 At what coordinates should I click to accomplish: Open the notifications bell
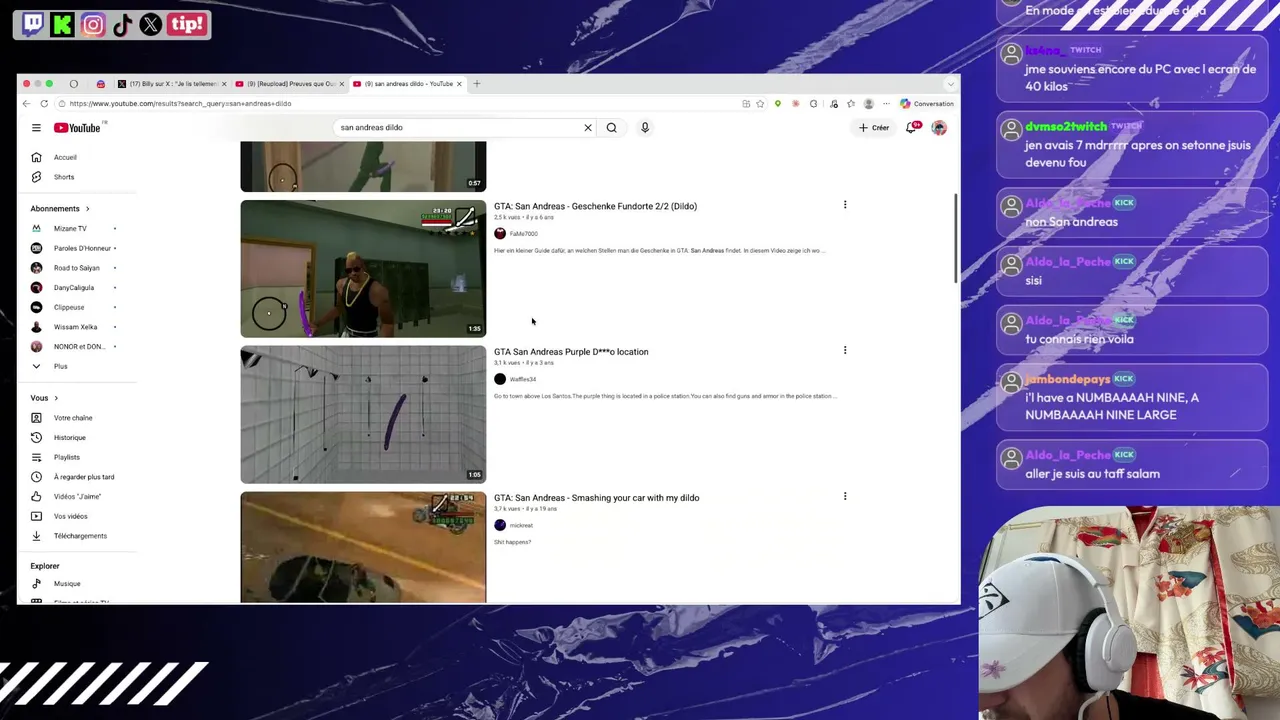[912, 128]
